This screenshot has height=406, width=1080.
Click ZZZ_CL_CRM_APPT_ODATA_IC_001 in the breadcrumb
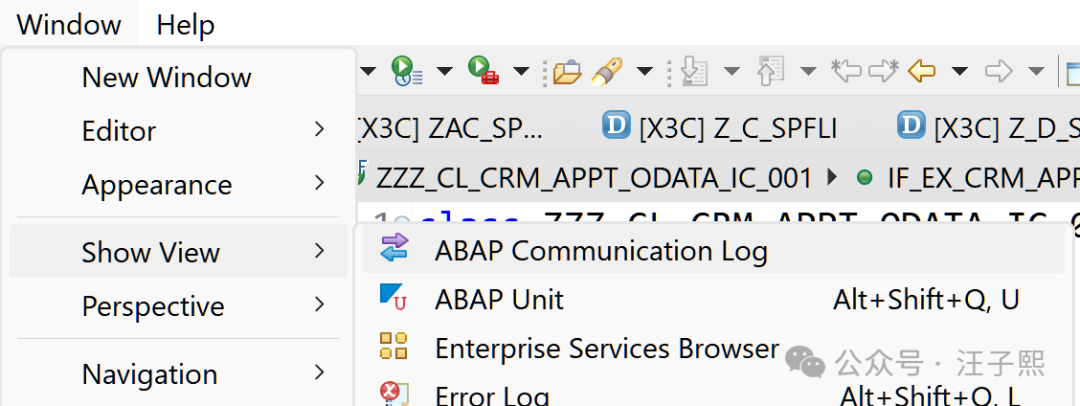coord(594,179)
